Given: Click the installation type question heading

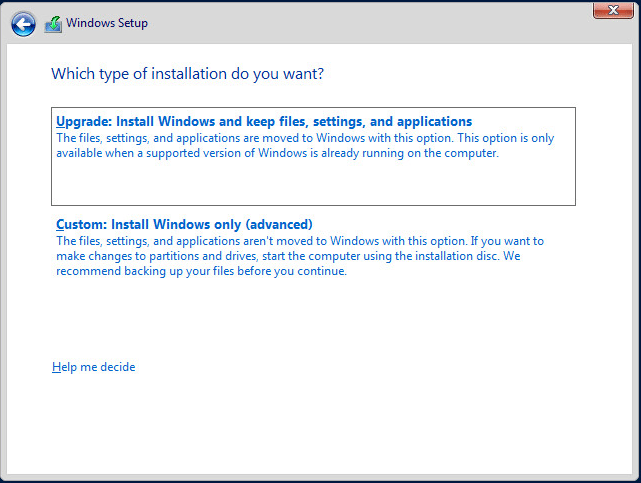Looking at the screenshot, I should pyautogui.click(x=187, y=74).
